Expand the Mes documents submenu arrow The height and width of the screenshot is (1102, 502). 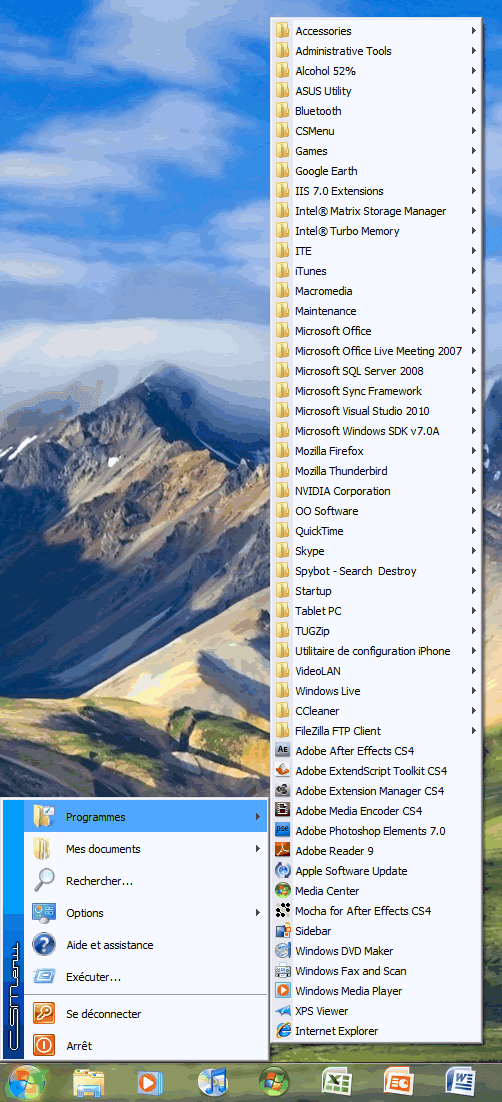coord(258,849)
